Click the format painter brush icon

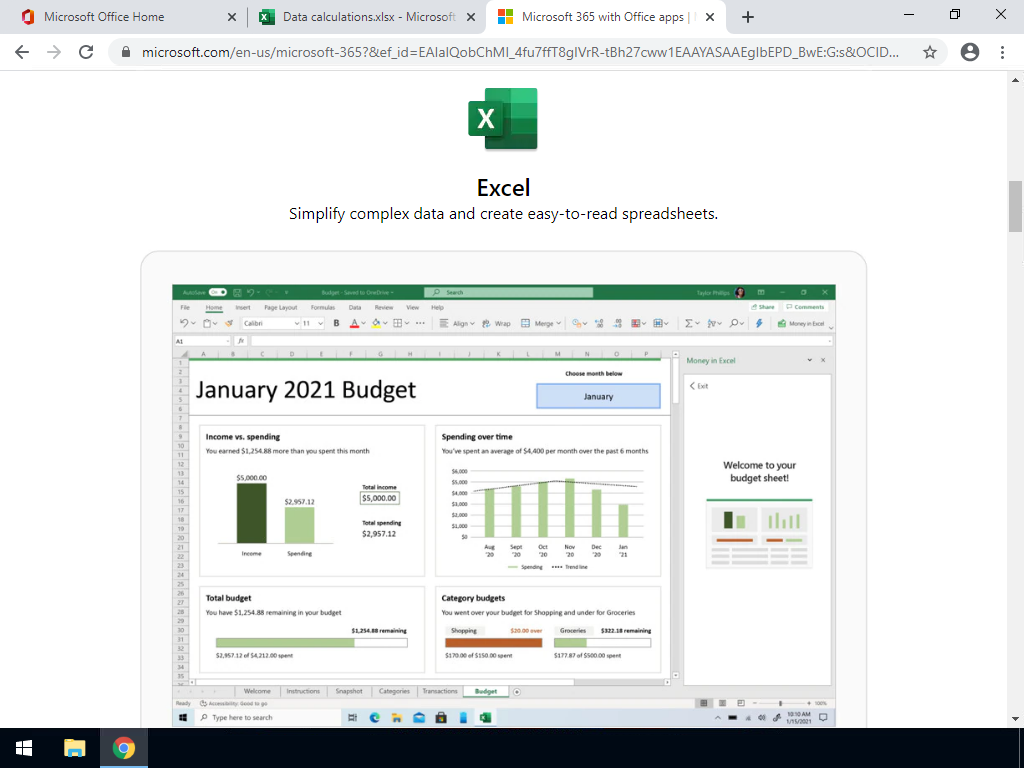point(229,323)
